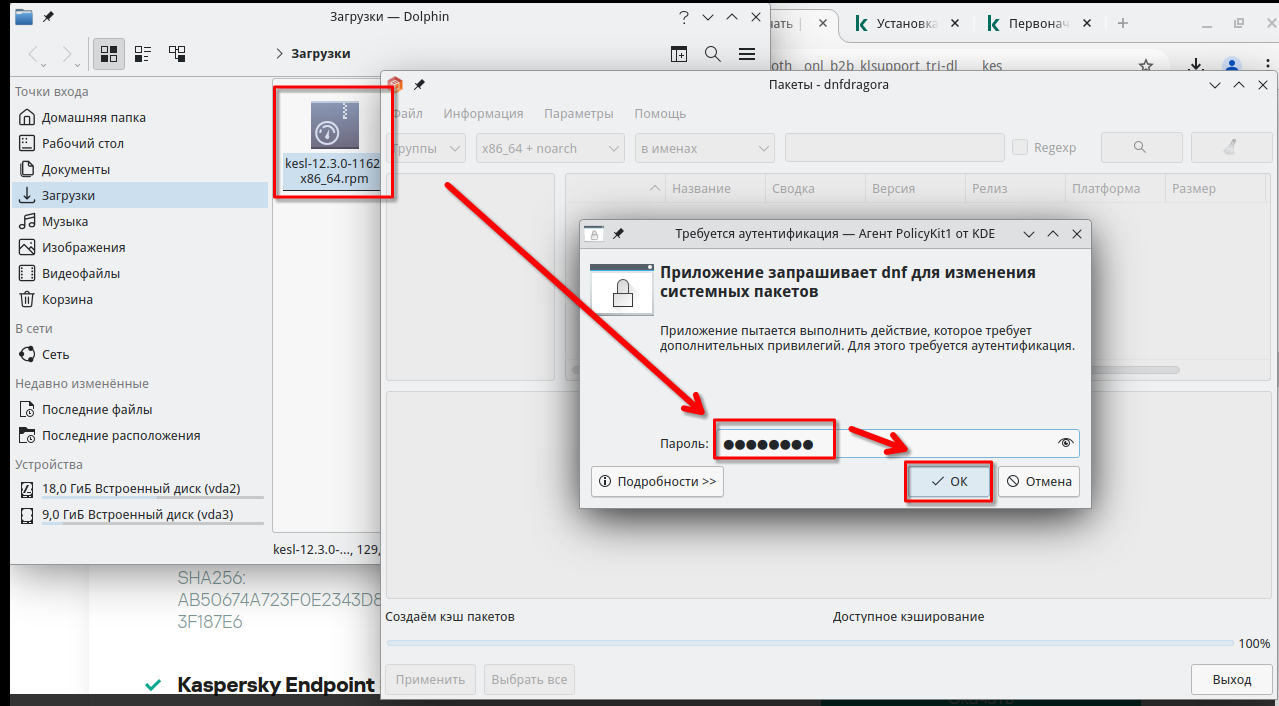Open the Параметры menu
The width and height of the screenshot is (1279, 706).
pyautogui.click(x=579, y=114)
